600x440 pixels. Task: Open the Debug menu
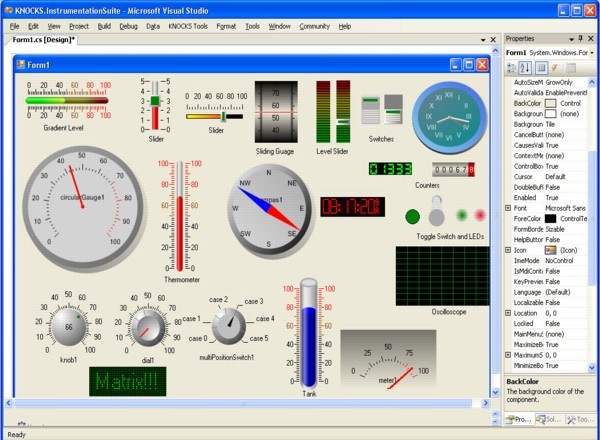coord(129,26)
